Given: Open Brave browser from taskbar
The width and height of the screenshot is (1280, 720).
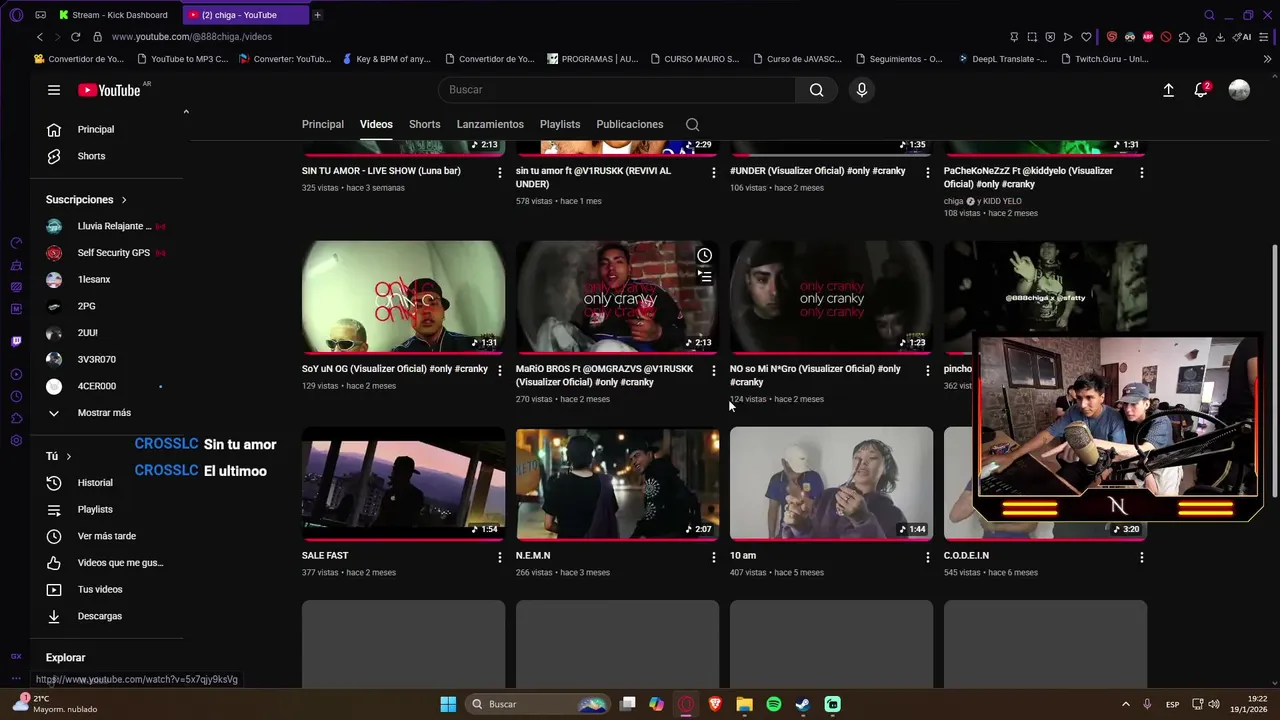Looking at the screenshot, I should 715,704.
